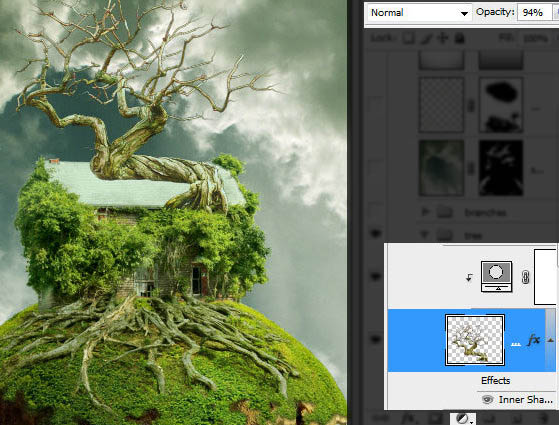Click the Effects label under tree layer
Viewport: 559px width, 425px height.
(x=496, y=380)
